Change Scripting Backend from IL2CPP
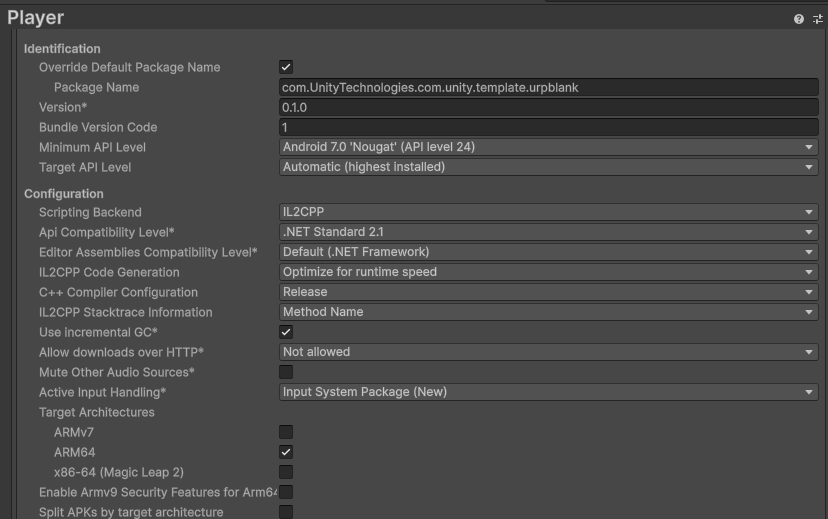 [x=549, y=212]
